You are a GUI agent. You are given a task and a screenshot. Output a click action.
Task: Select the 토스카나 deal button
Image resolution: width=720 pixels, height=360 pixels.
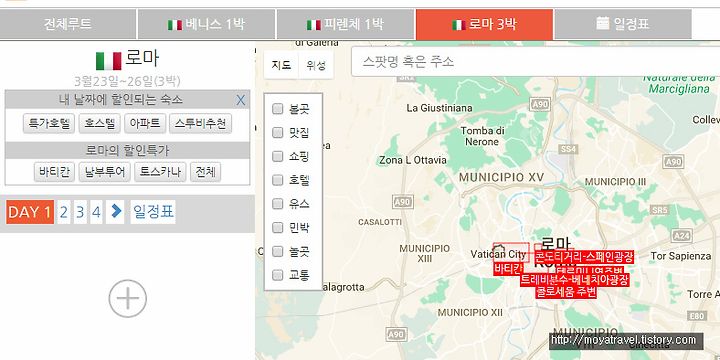160,172
